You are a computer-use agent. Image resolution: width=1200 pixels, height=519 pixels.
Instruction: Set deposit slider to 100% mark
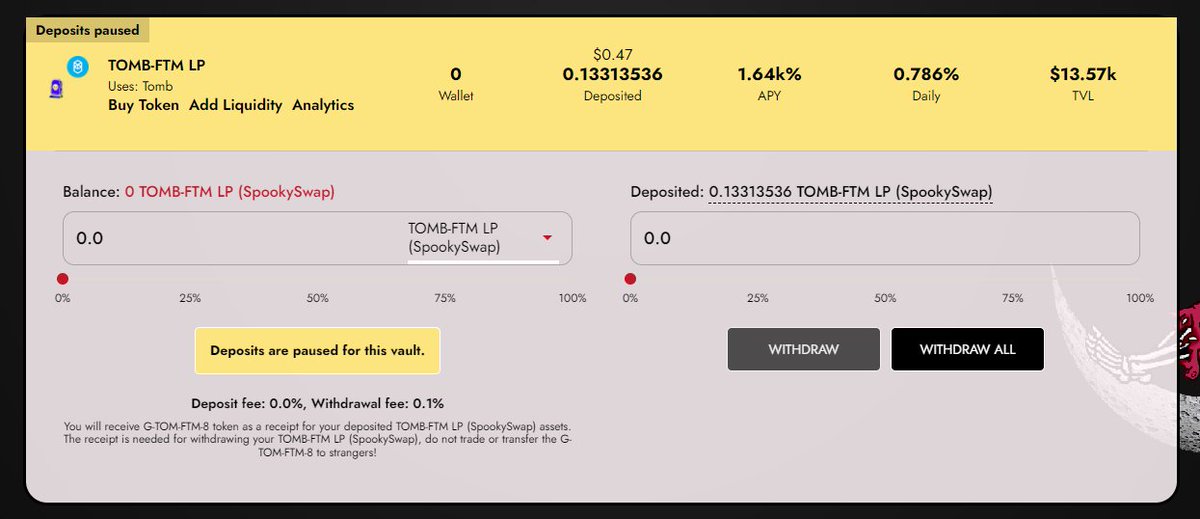pyautogui.click(x=573, y=298)
